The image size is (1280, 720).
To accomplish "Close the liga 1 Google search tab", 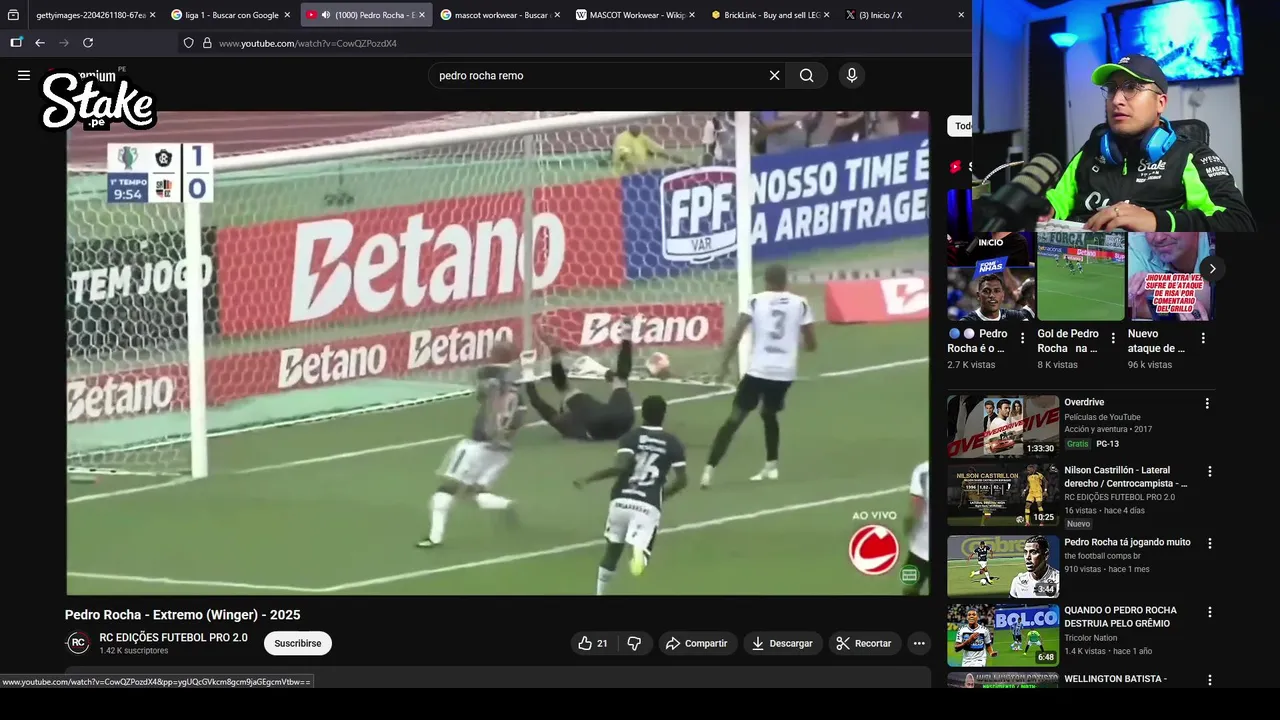I will (x=287, y=15).
